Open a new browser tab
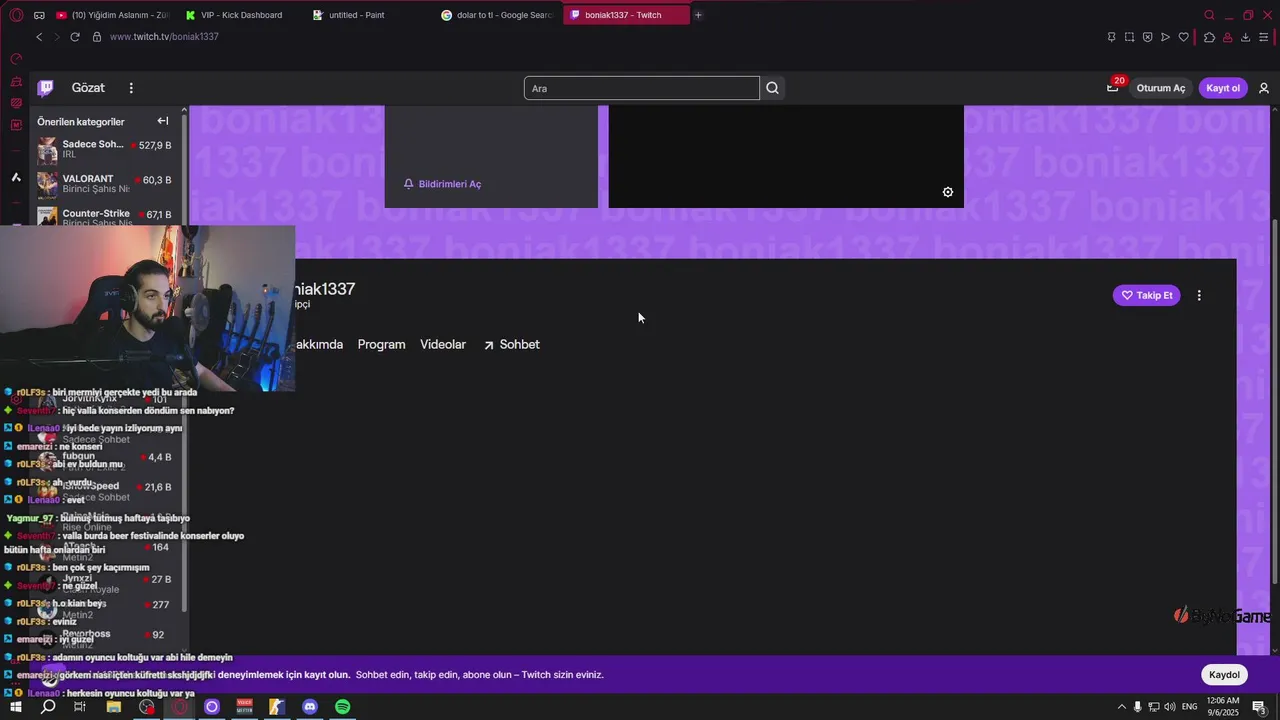This screenshot has width=1280, height=720. coord(698,15)
